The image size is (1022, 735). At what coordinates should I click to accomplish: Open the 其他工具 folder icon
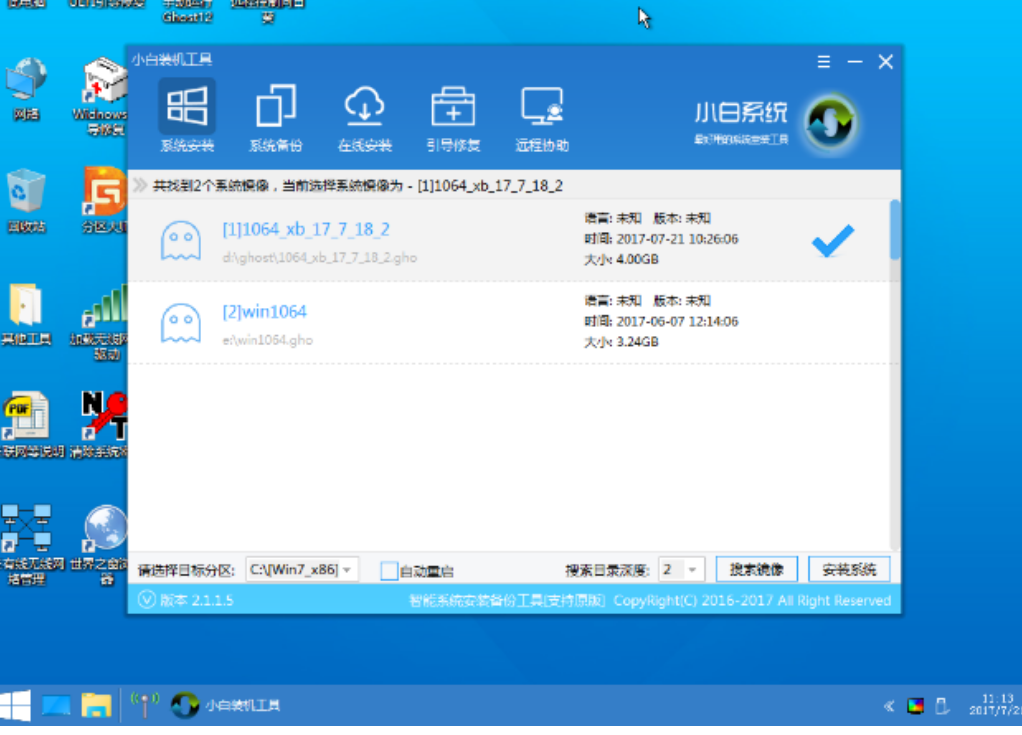[26, 314]
